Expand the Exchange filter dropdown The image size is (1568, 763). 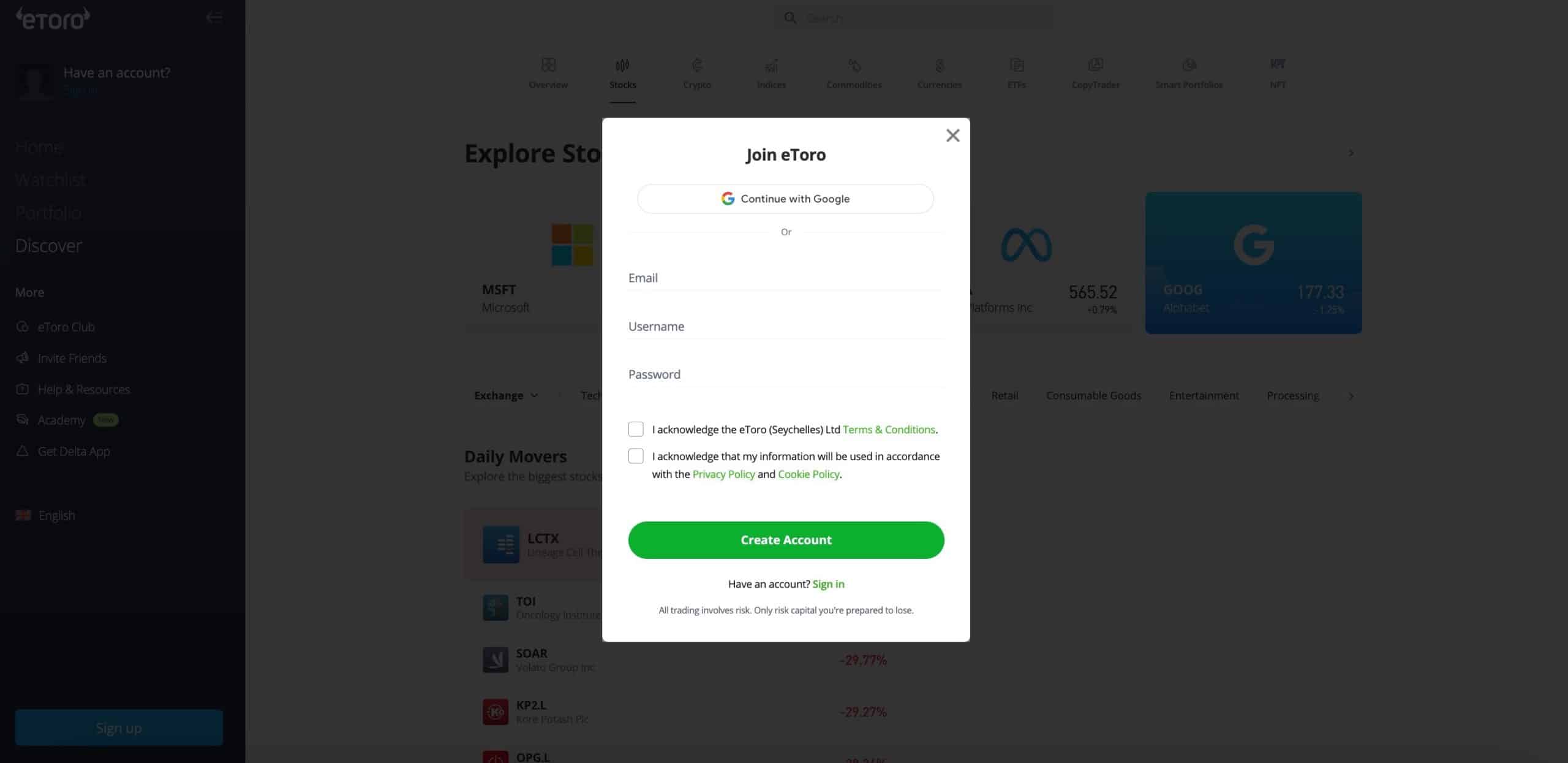505,395
